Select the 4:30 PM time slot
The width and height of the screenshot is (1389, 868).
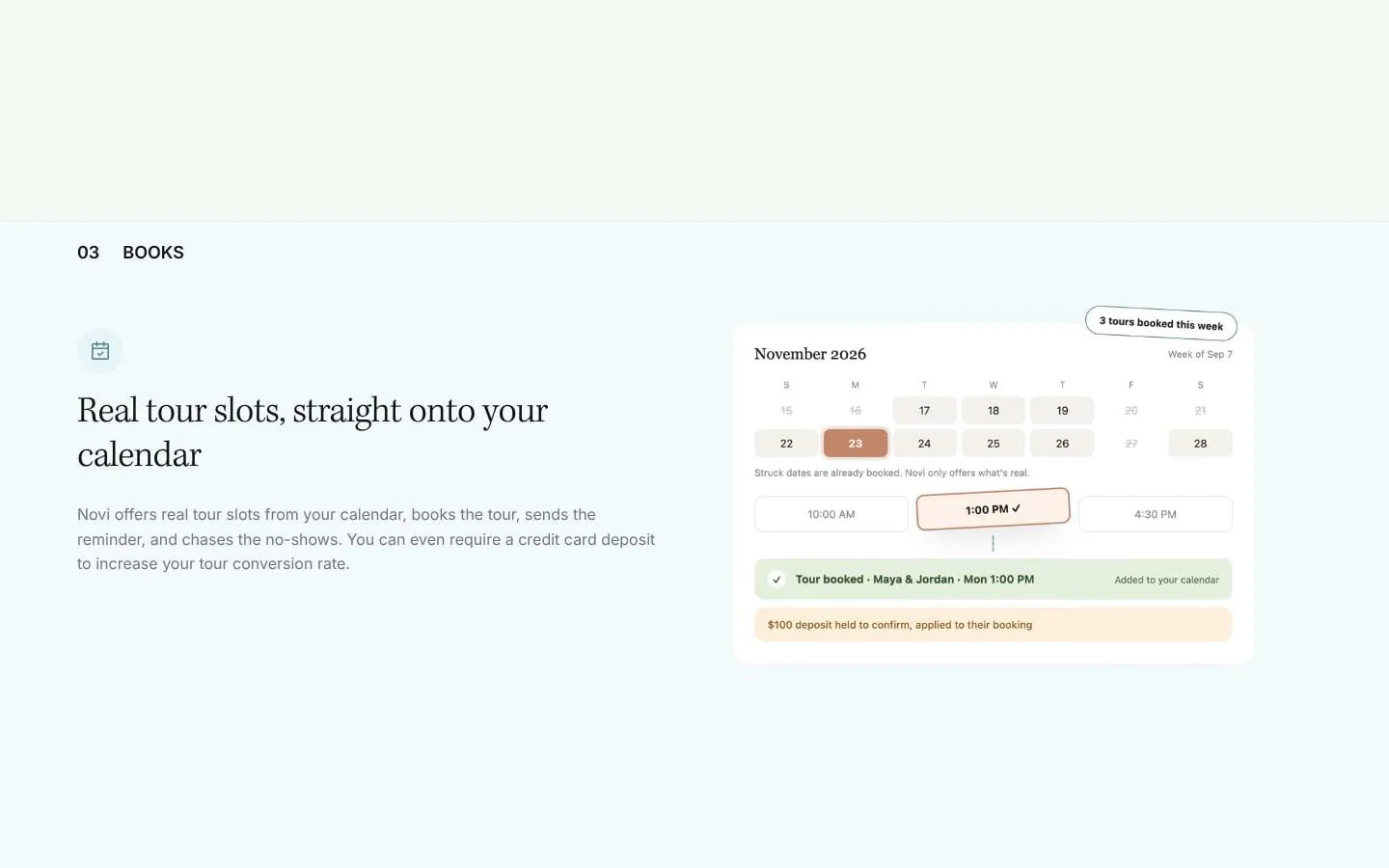[1156, 514]
